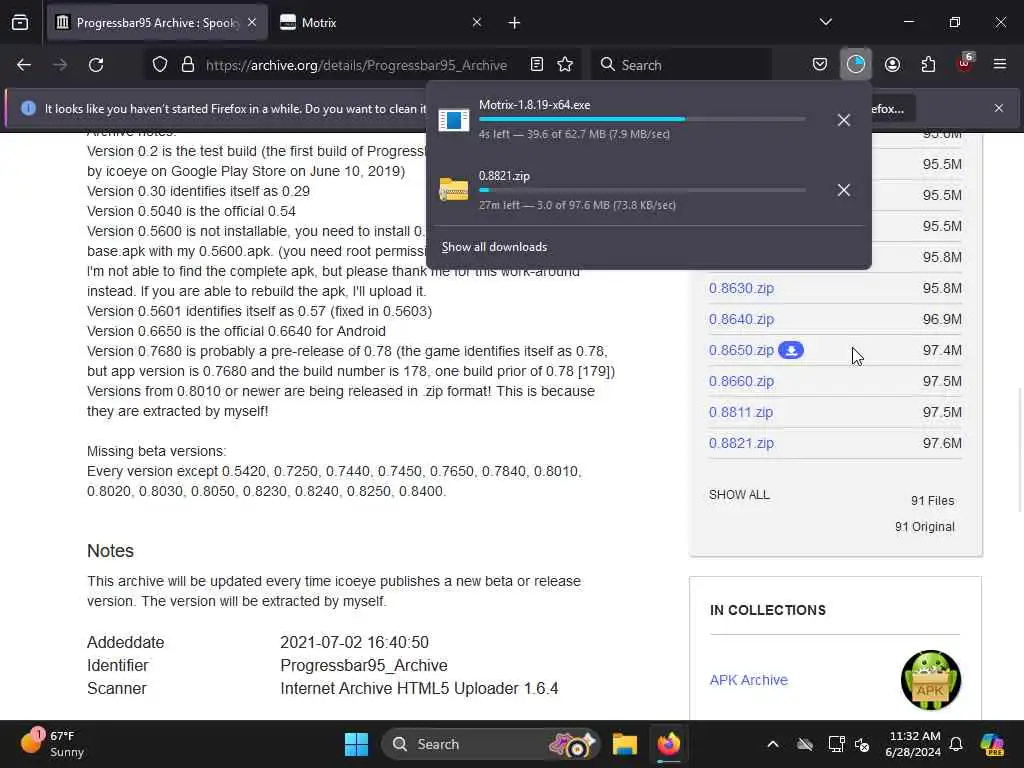Image resolution: width=1024 pixels, height=768 pixels.
Task: List all tabs dropdown arrow
Action: (x=825, y=22)
